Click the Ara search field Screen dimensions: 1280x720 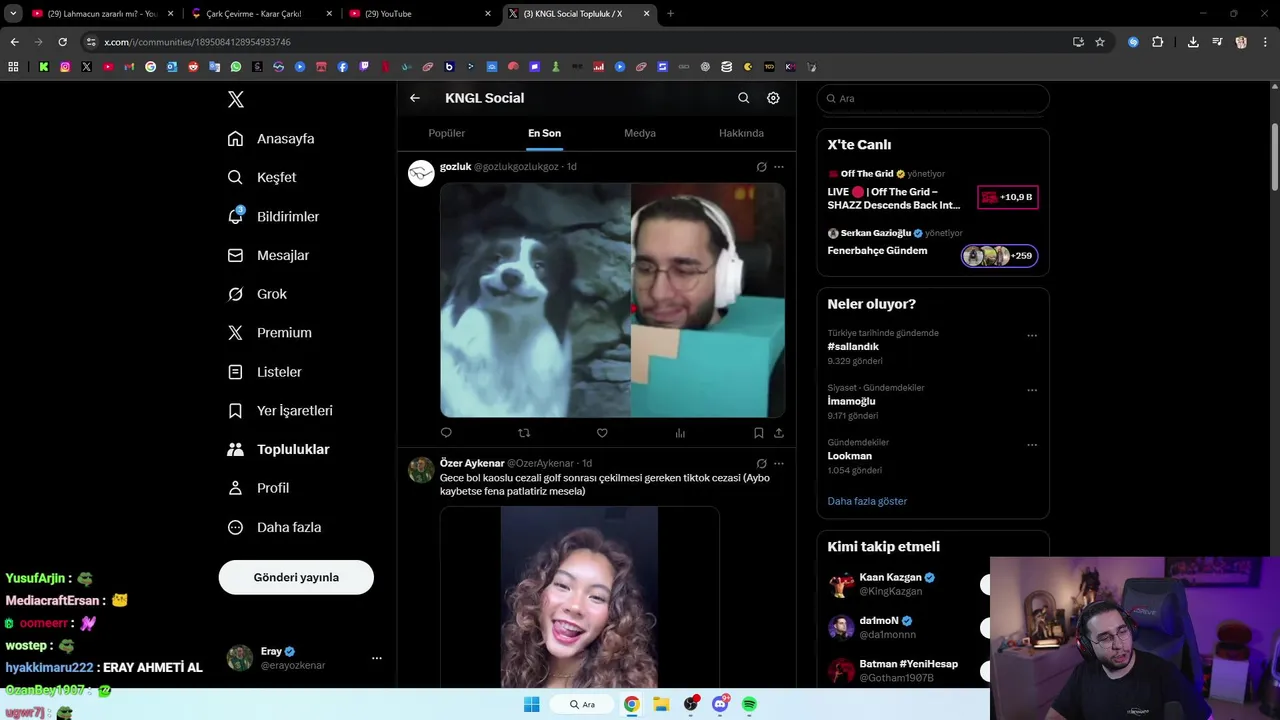933,98
